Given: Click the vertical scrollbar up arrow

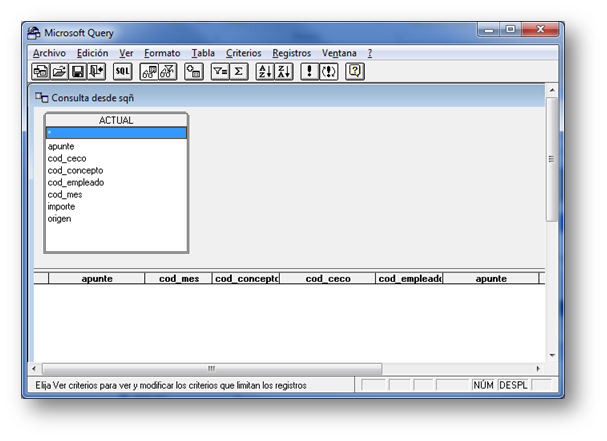Looking at the screenshot, I should 552,90.
